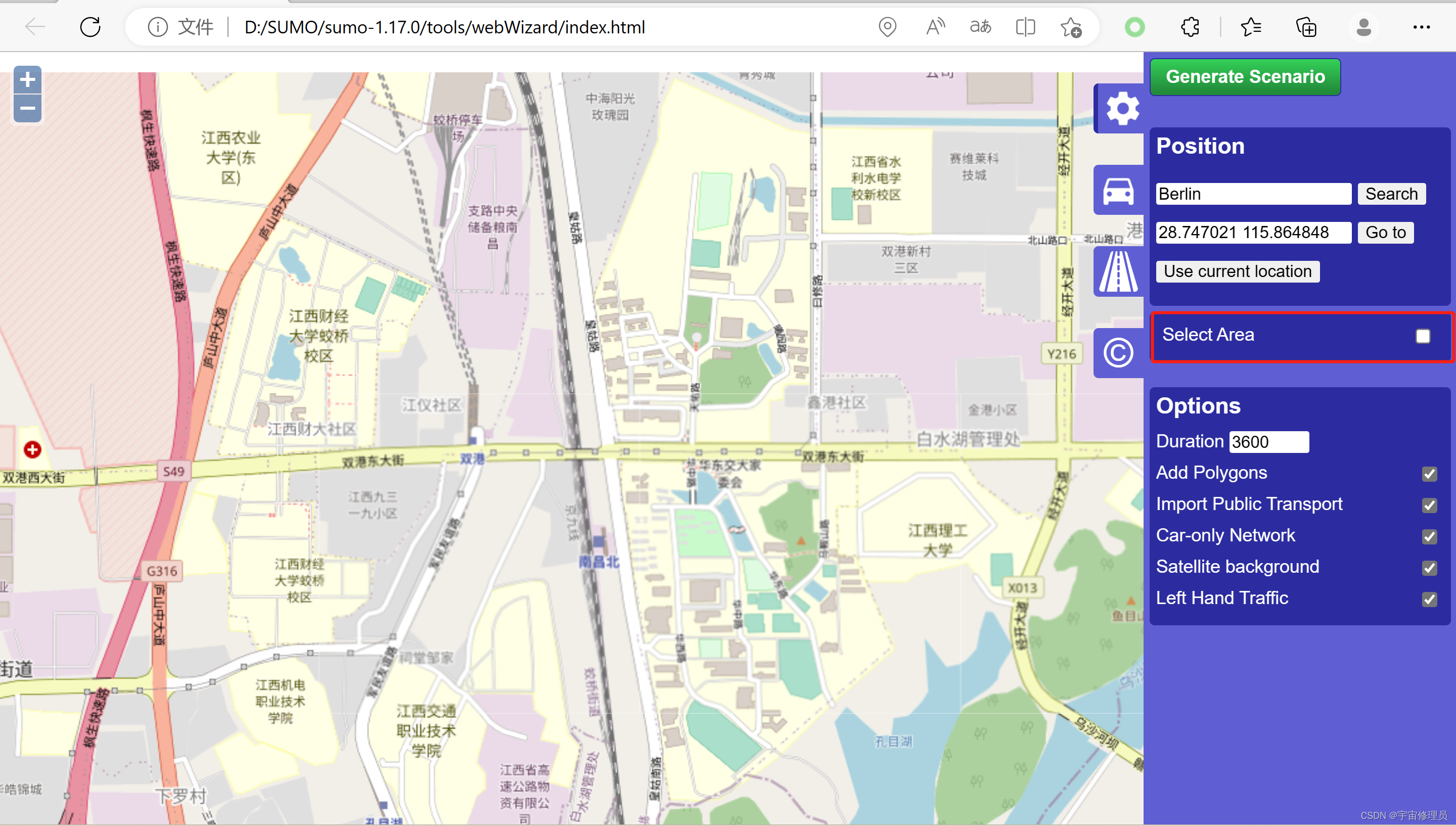Click the browser refresh icon
The width and height of the screenshot is (1456, 826).
click(90, 27)
